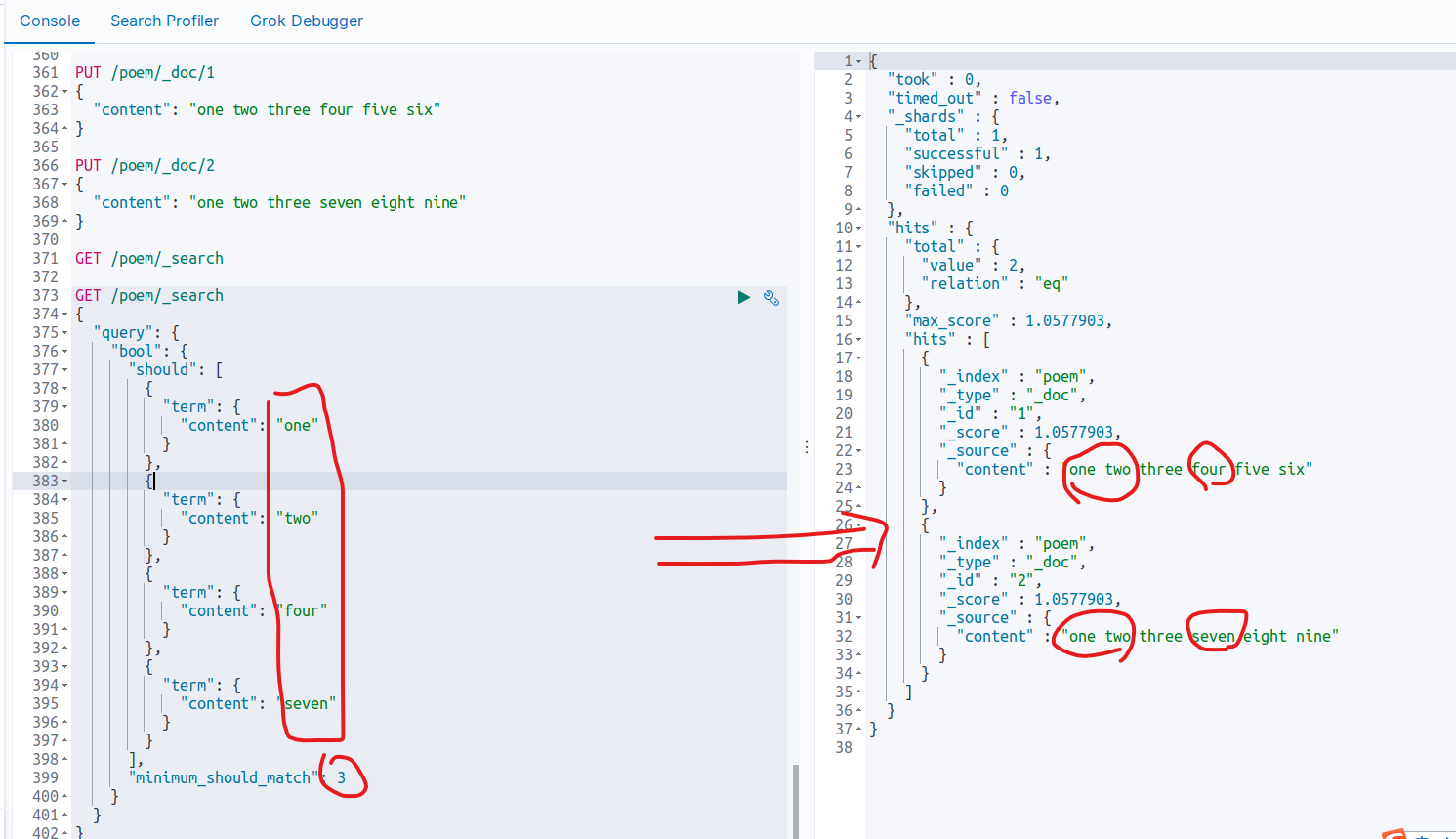Place cursor on minimum_should_match value 3
The image size is (1456, 839).
coord(341,778)
